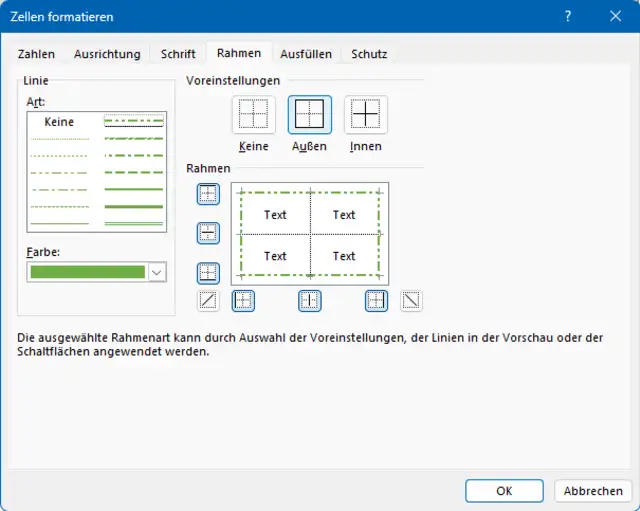The image size is (640, 511).
Task: Toggle the vertical middle border button
Action: [310, 299]
